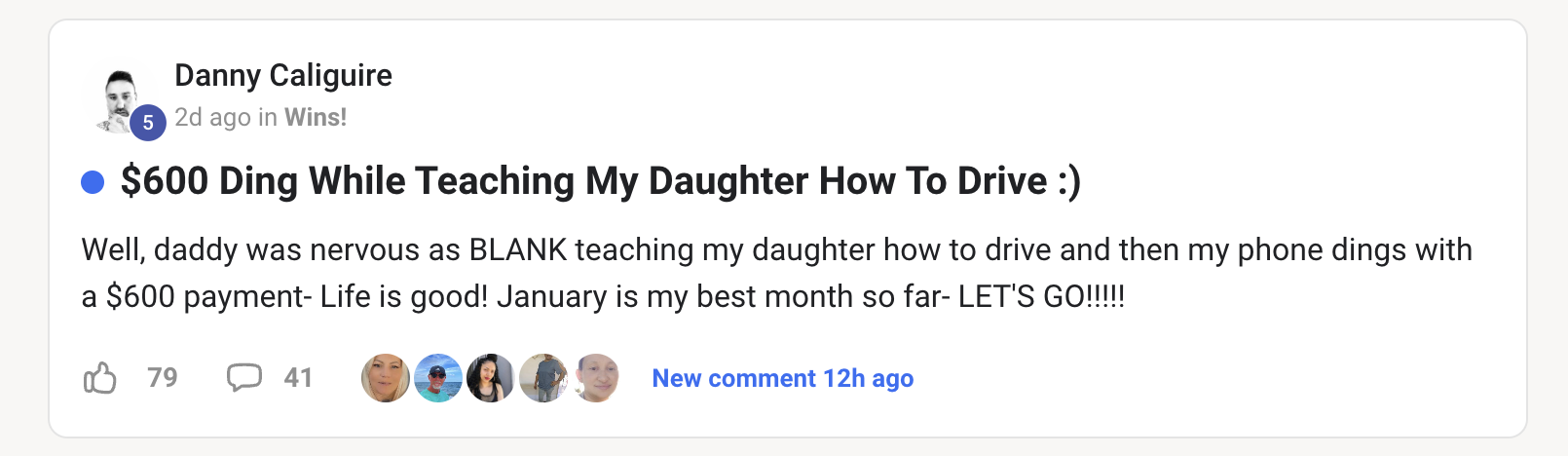
Task: Open first commenter avatar, the blonde woman
Action: [386, 378]
